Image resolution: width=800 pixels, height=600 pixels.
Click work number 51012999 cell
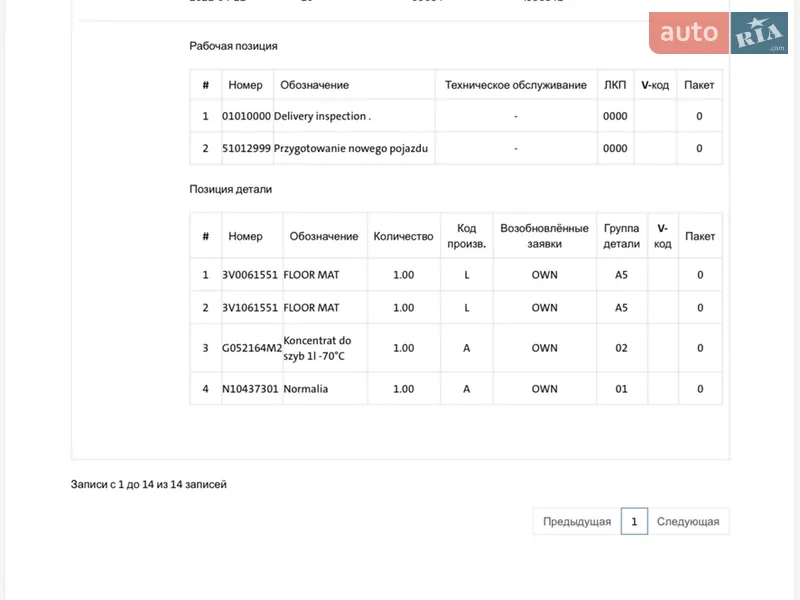[x=246, y=148]
